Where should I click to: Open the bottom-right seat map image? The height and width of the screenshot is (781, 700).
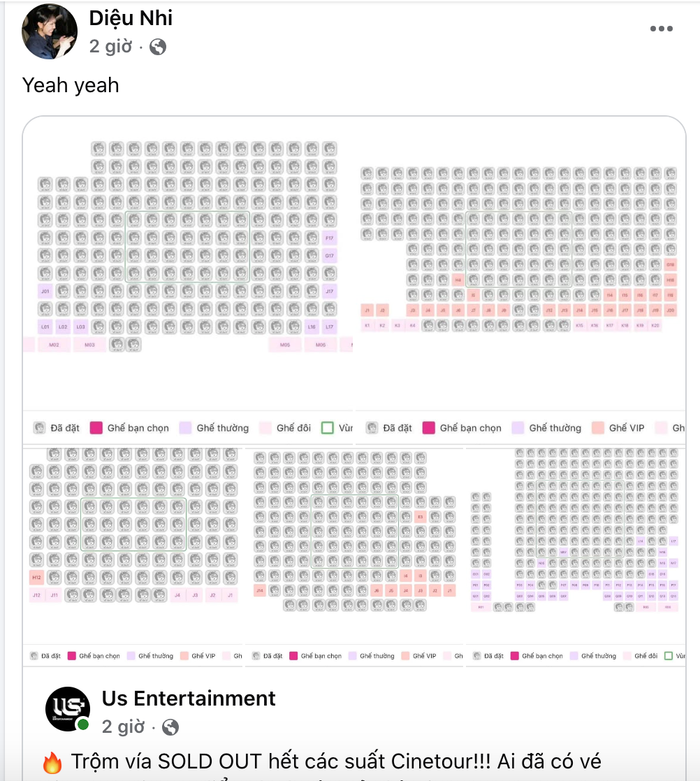(x=575, y=556)
